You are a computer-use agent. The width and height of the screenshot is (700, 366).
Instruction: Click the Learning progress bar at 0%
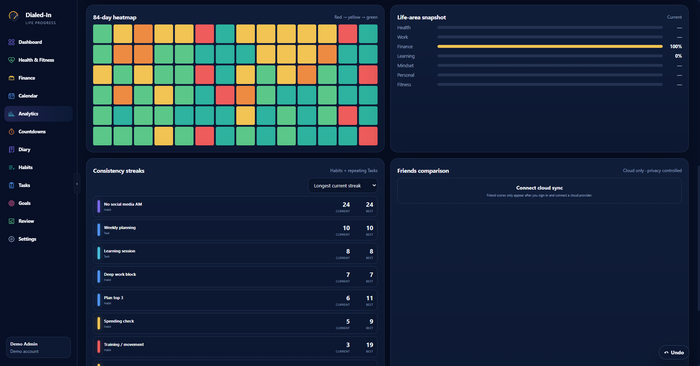pyautogui.click(x=550, y=56)
